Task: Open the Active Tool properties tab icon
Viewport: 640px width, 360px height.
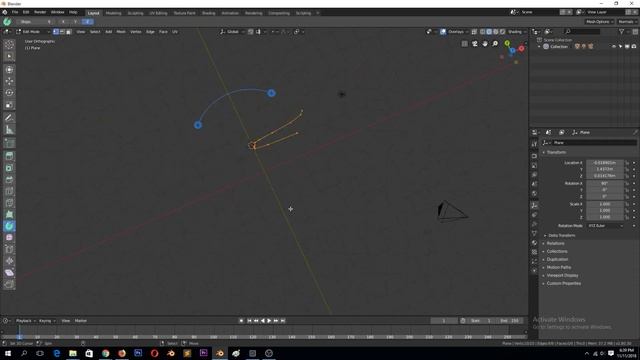Action: pos(534,144)
